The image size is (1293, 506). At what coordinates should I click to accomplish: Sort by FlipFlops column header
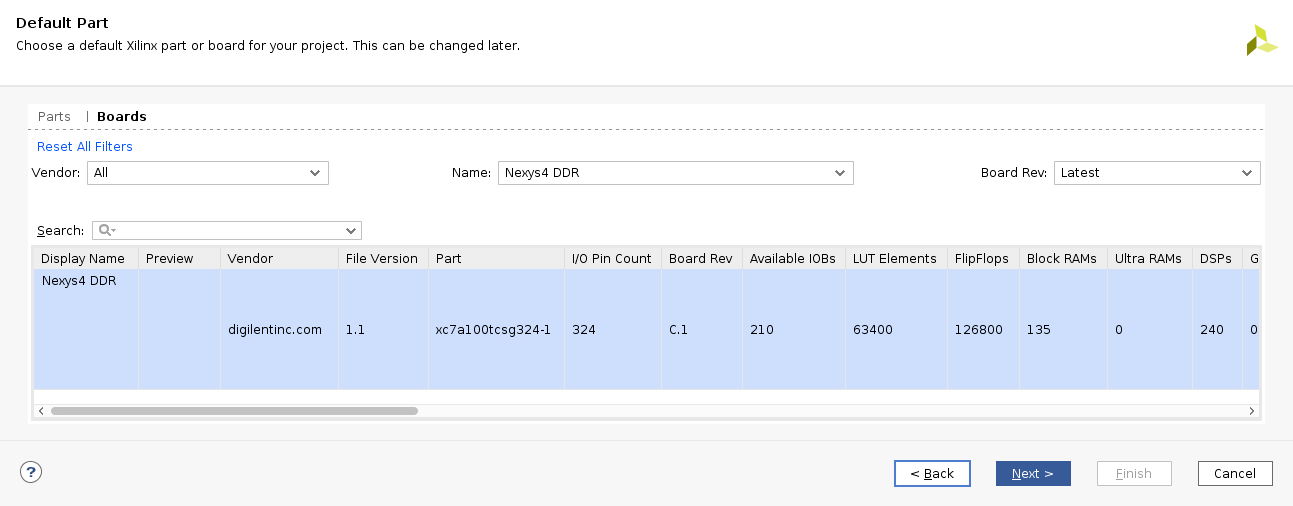pos(983,258)
